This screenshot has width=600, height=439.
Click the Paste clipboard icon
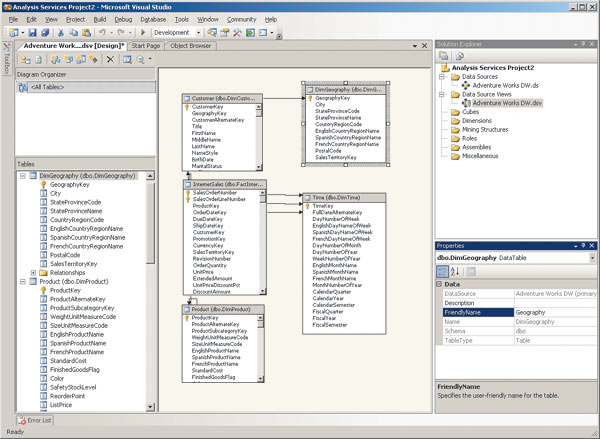pyautogui.click(x=86, y=33)
